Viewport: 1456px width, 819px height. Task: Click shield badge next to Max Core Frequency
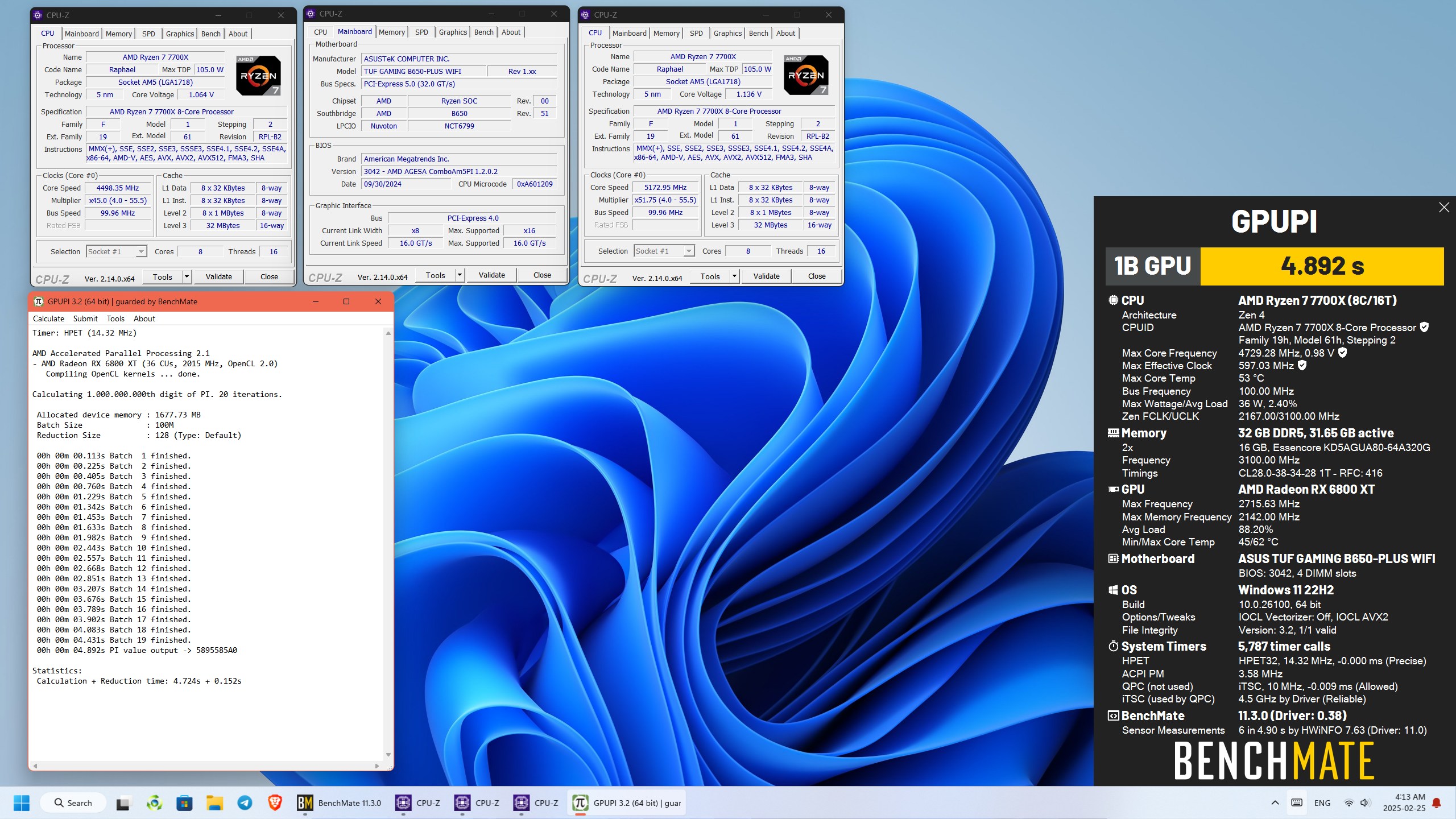click(x=1342, y=353)
